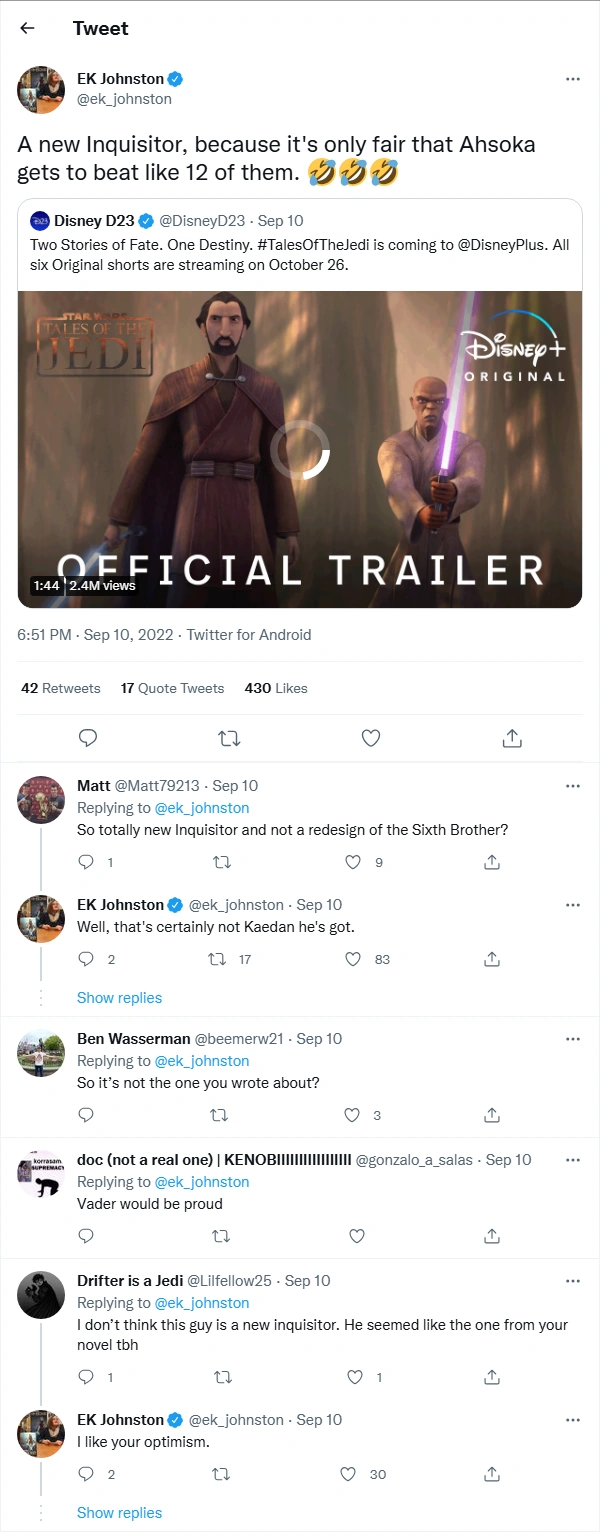Share the main tweet via share icon
600x1532 pixels.
[x=511, y=738]
